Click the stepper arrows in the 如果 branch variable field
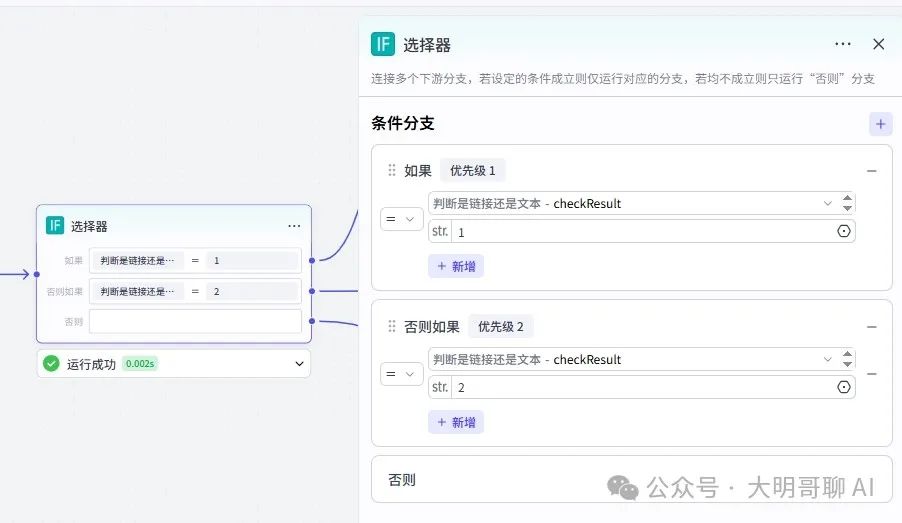 tap(847, 203)
